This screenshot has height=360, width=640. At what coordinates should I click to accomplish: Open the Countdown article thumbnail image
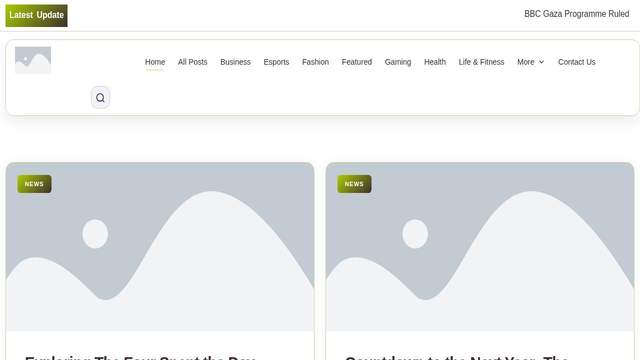[x=480, y=247]
